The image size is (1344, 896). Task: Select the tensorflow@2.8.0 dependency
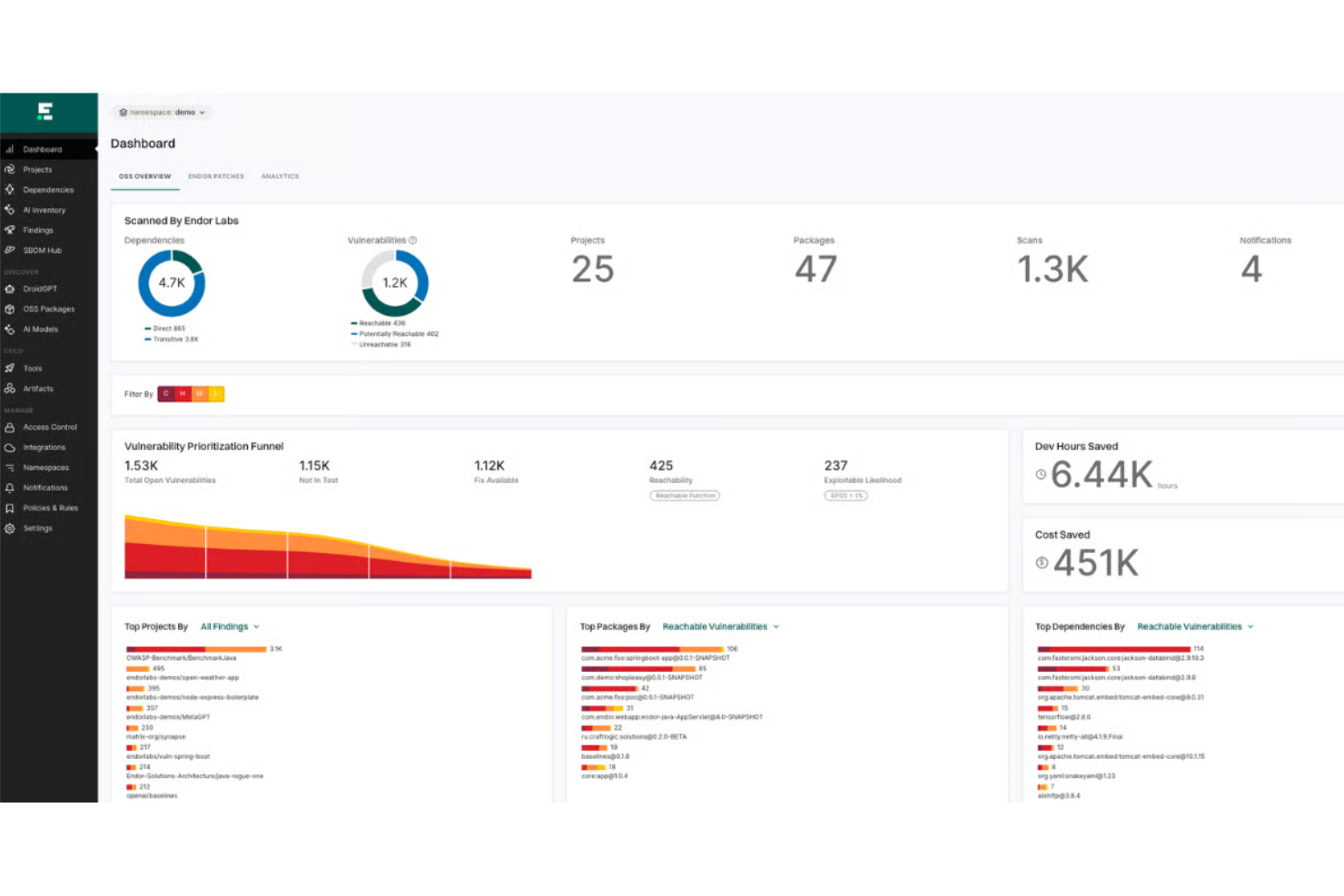coord(1064,717)
